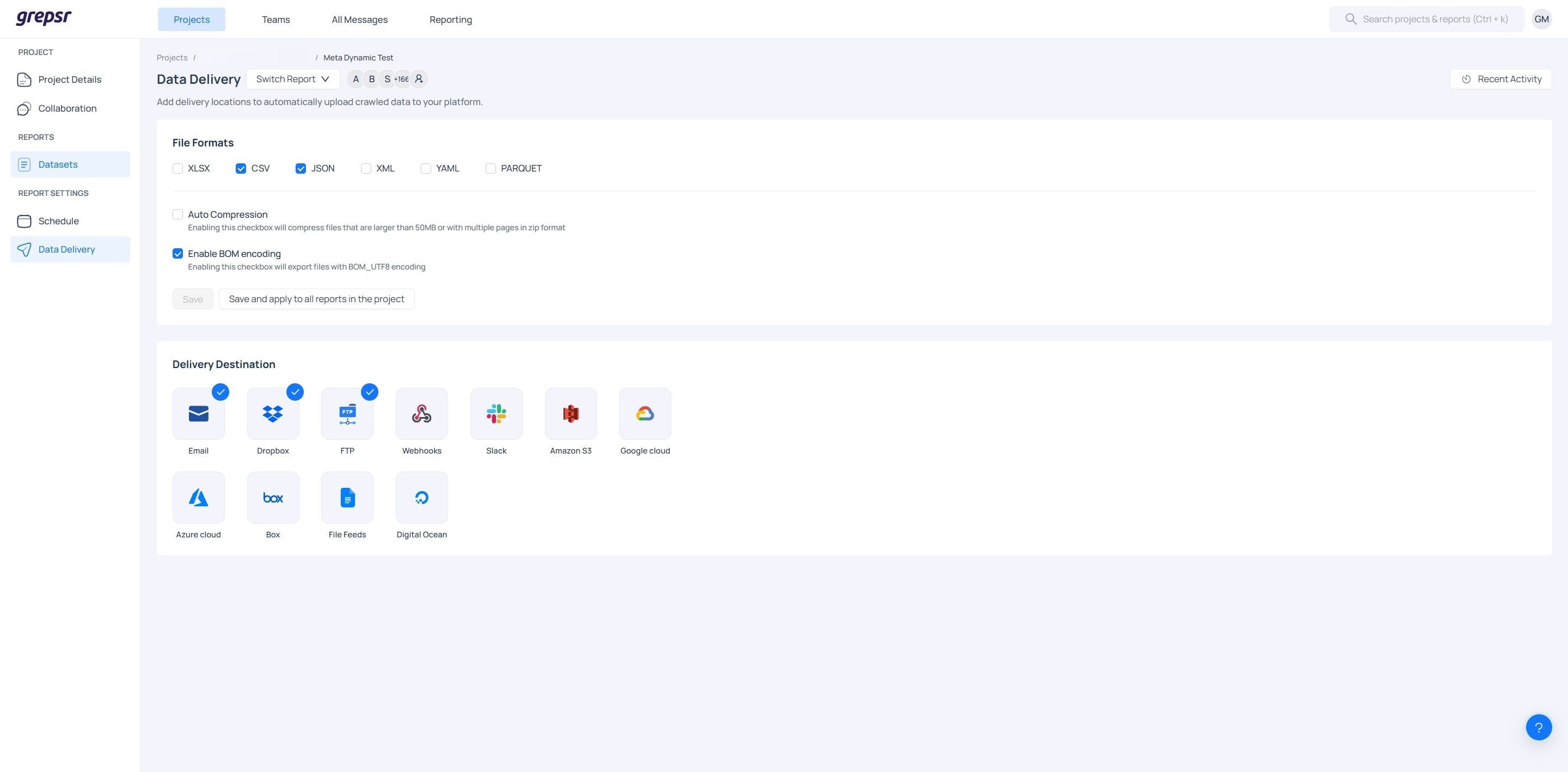Click the Meta Dynamic Test breadcrumb
Screen dimensions: 1568x772
coord(358,58)
